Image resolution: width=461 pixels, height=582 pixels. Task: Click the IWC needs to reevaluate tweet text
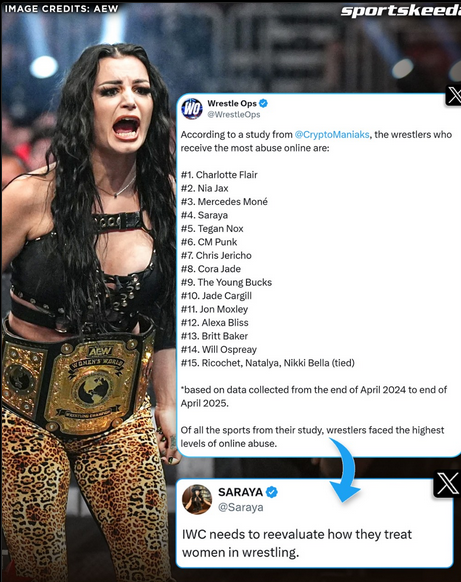(x=297, y=543)
